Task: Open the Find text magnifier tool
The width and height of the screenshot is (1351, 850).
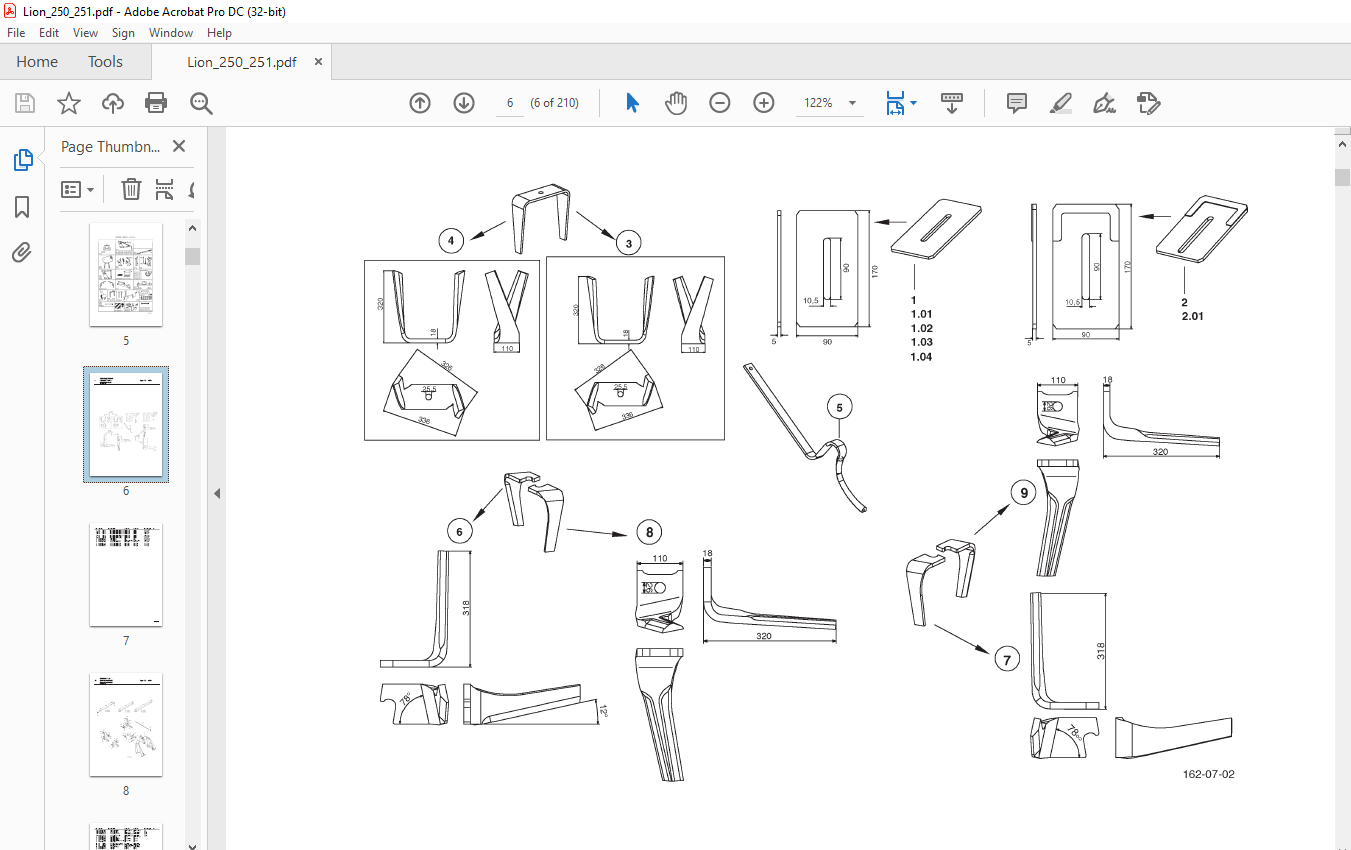Action: pyautogui.click(x=201, y=103)
